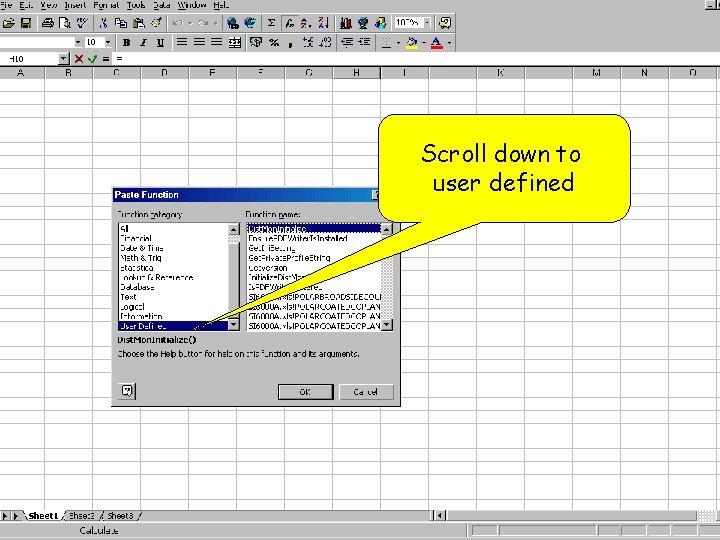Click Decrease Decimal icon
The width and height of the screenshot is (720, 540).
pos(325,43)
